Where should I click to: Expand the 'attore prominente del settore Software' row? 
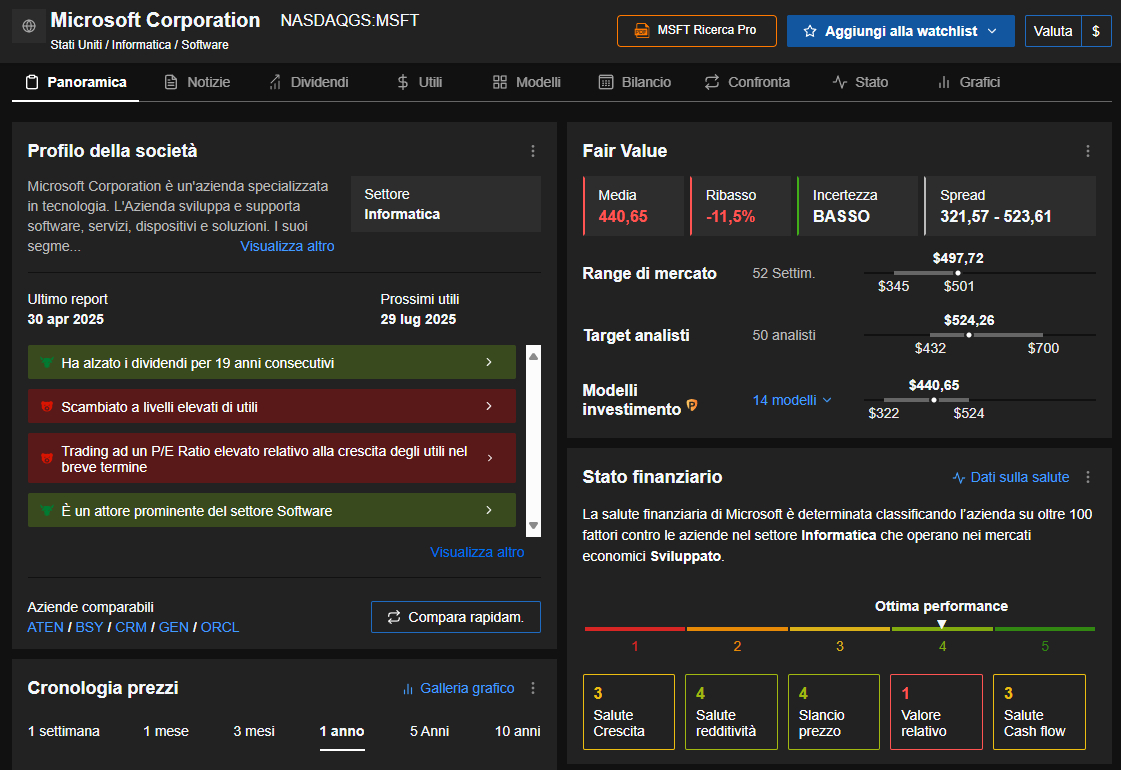click(x=272, y=510)
